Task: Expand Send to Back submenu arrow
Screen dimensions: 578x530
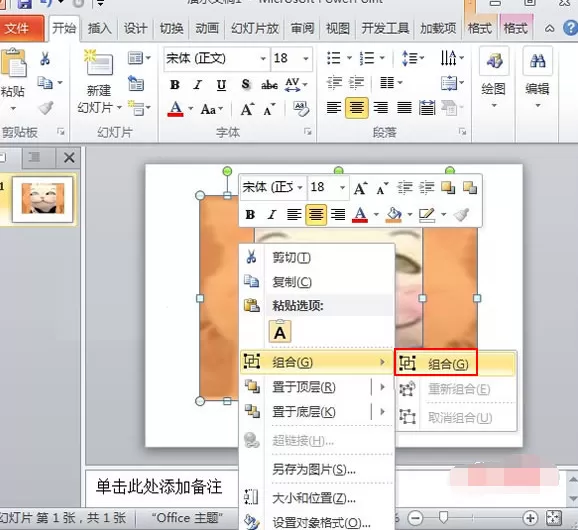Action: coord(383,411)
